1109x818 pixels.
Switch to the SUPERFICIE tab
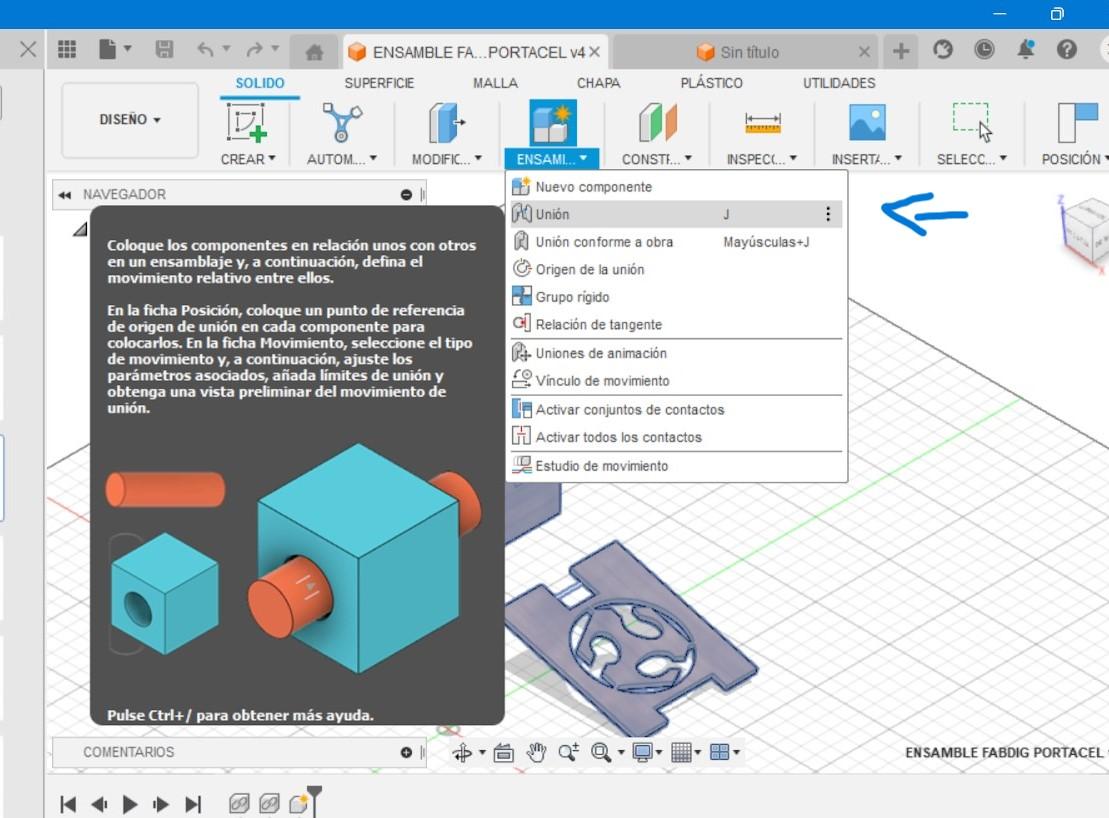[379, 83]
